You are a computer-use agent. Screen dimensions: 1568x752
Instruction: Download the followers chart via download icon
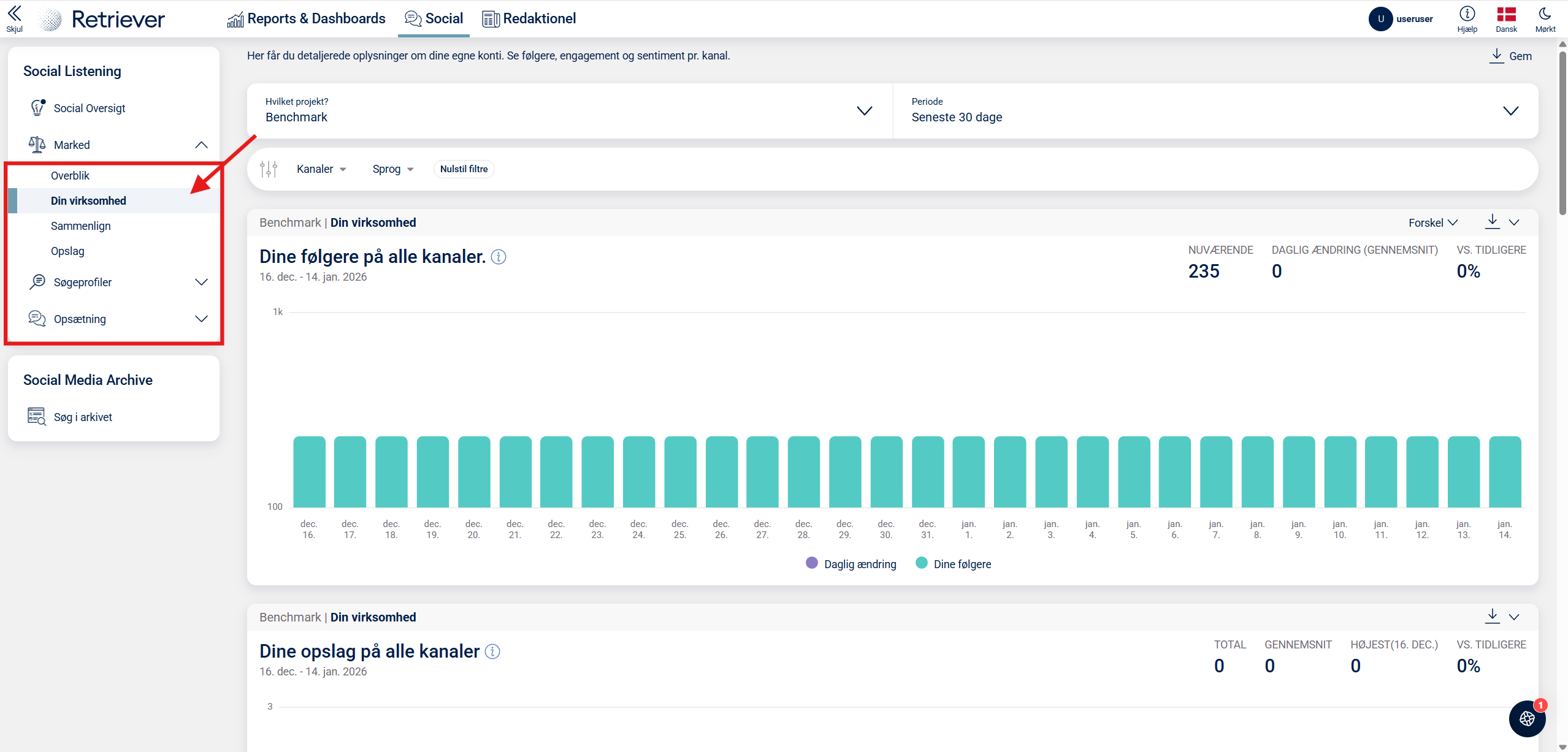point(1492,222)
